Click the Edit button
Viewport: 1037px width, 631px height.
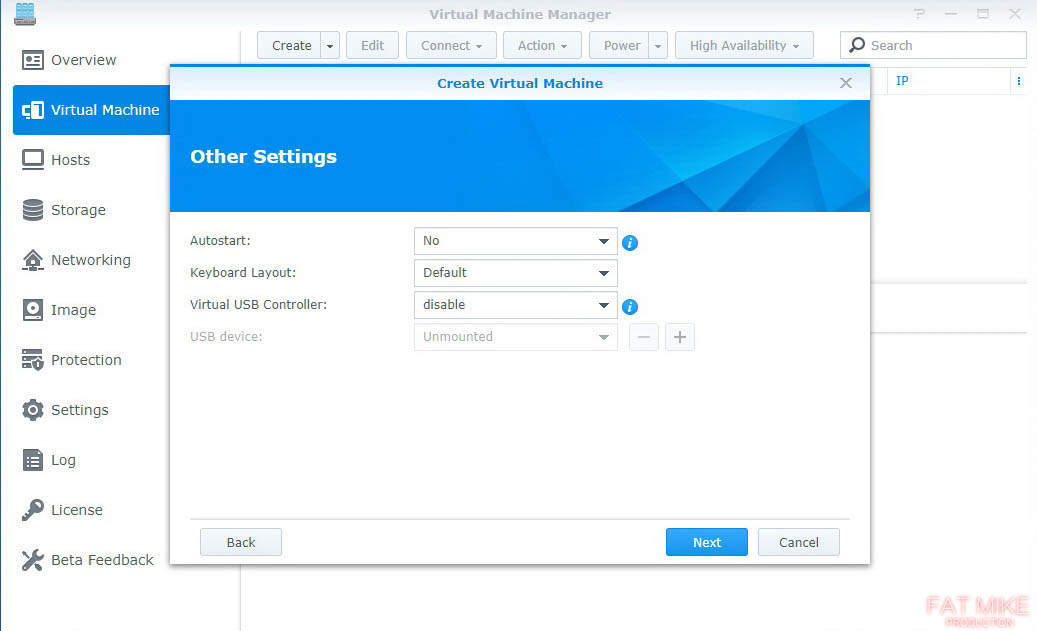point(372,46)
